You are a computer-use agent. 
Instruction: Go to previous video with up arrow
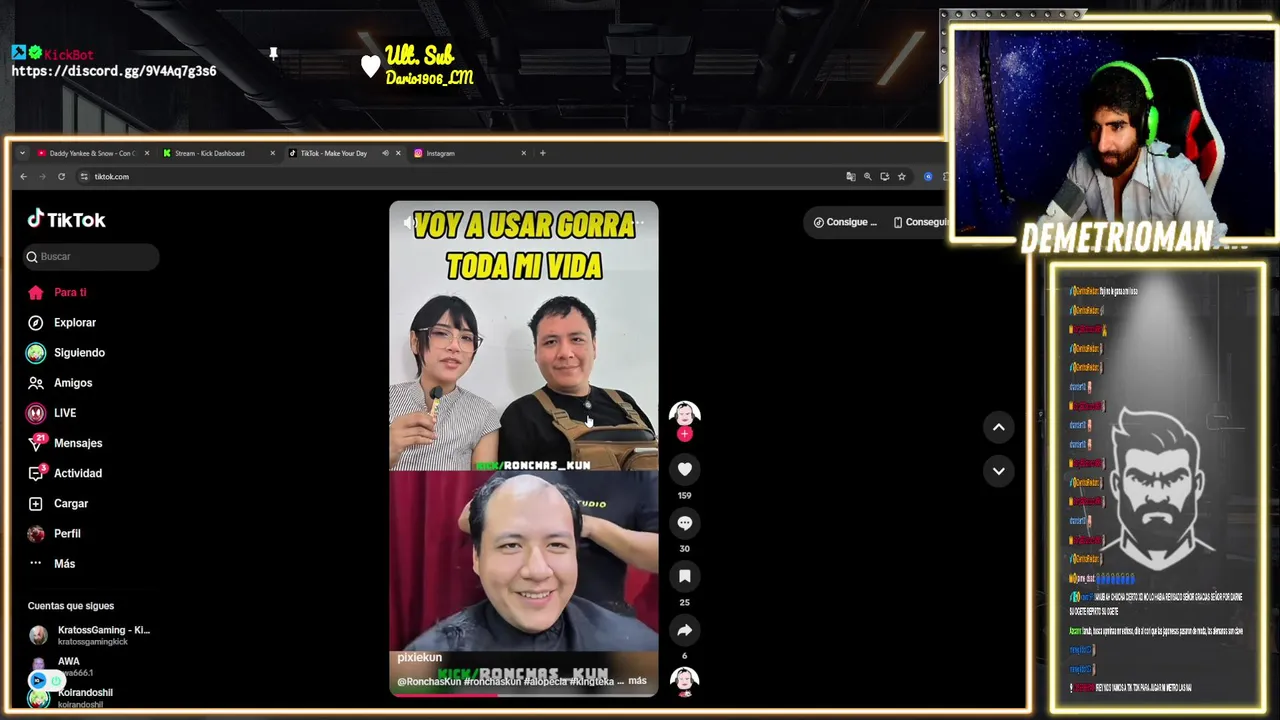pos(998,427)
